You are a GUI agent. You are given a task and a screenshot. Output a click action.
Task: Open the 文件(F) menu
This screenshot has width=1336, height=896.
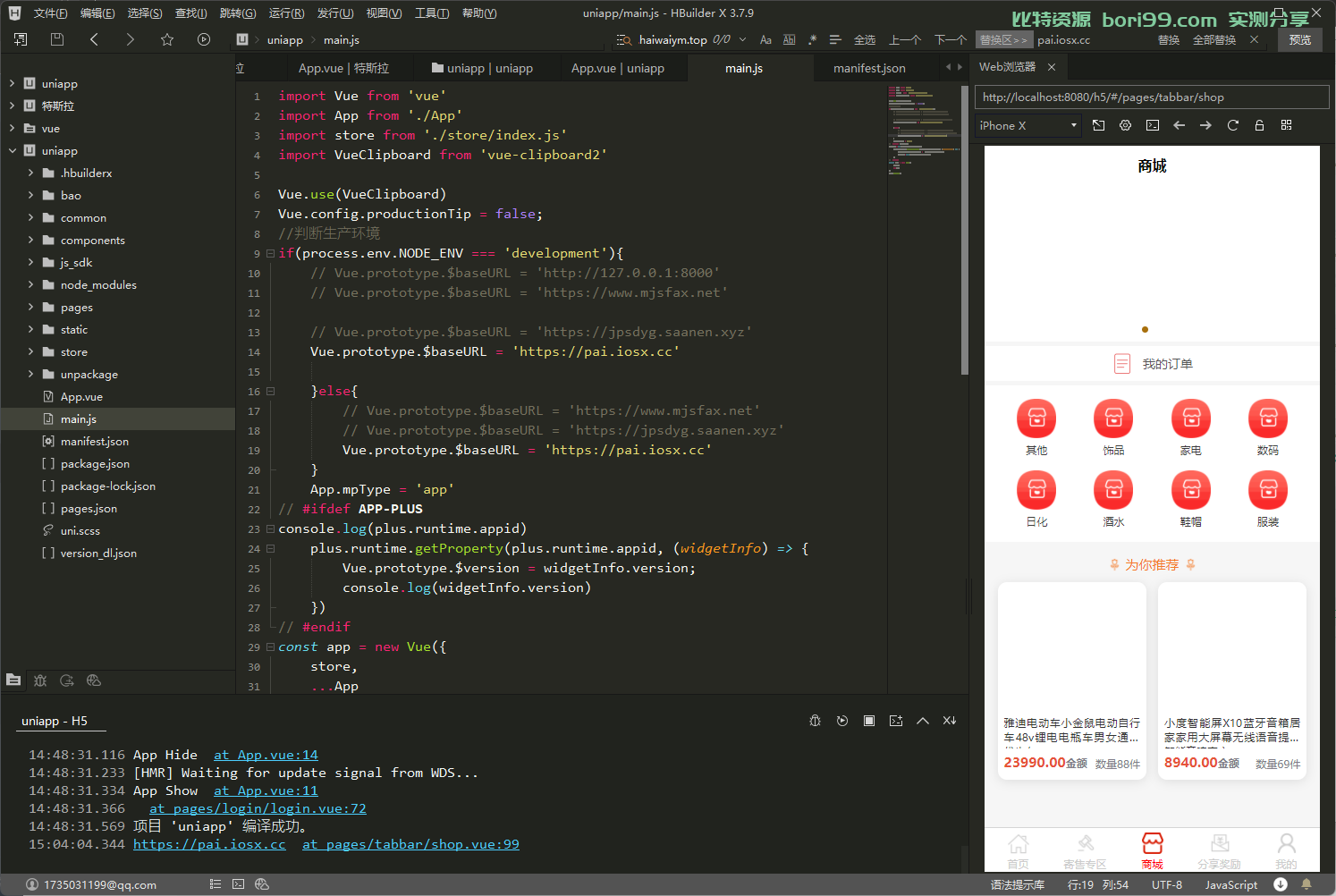coord(50,13)
